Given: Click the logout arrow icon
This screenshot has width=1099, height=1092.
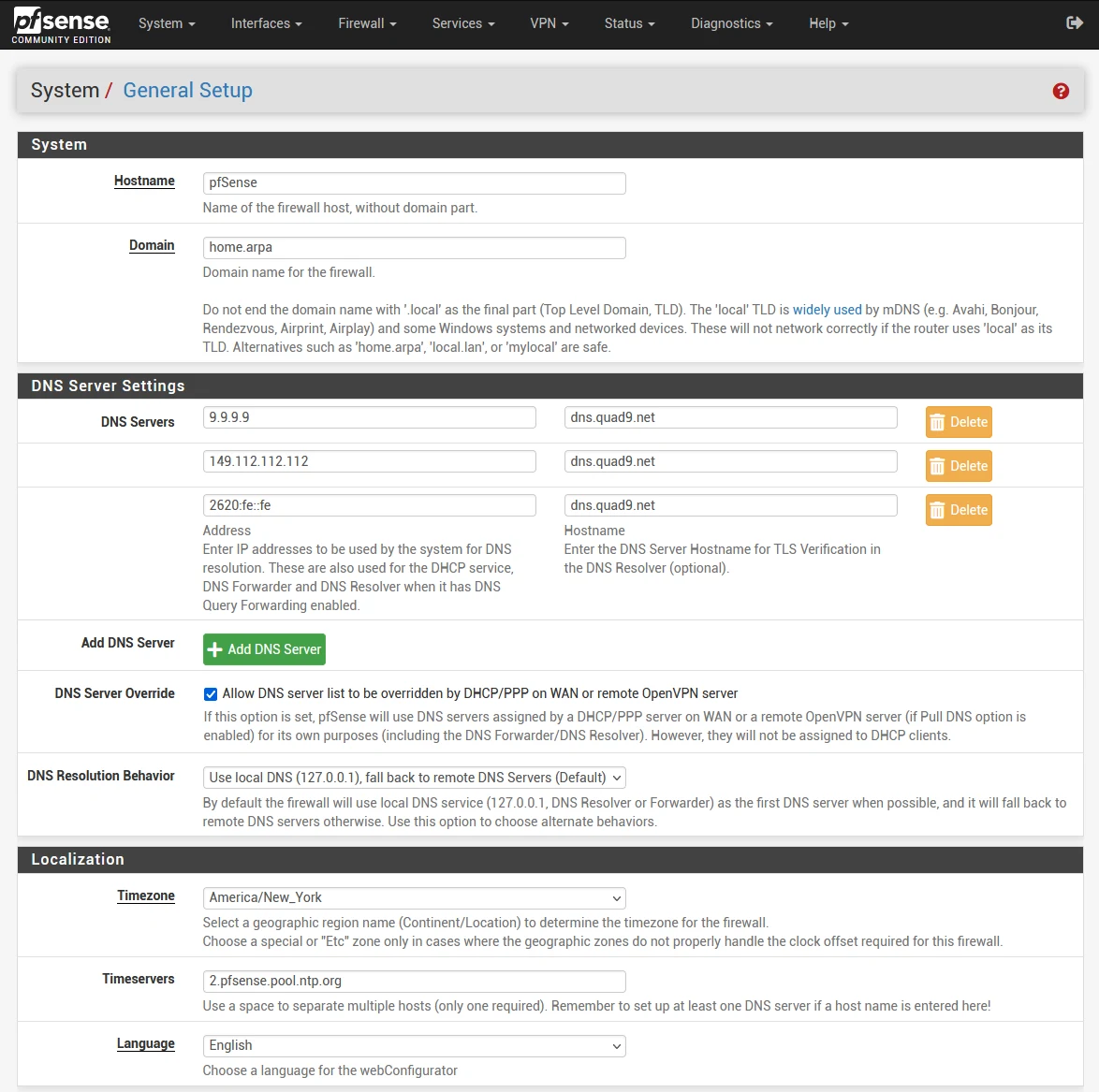Looking at the screenshot, I should 1075,23.
